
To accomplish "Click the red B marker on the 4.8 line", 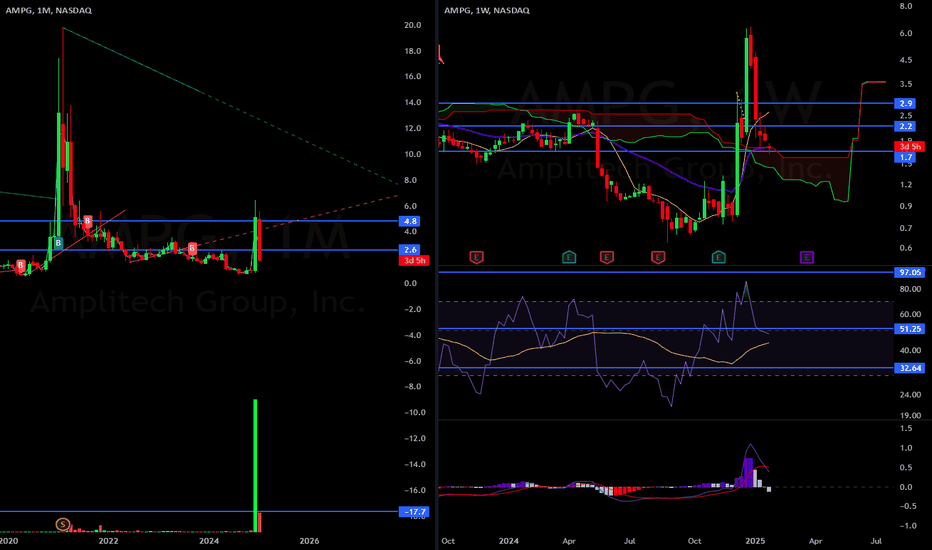I will 87,221.
